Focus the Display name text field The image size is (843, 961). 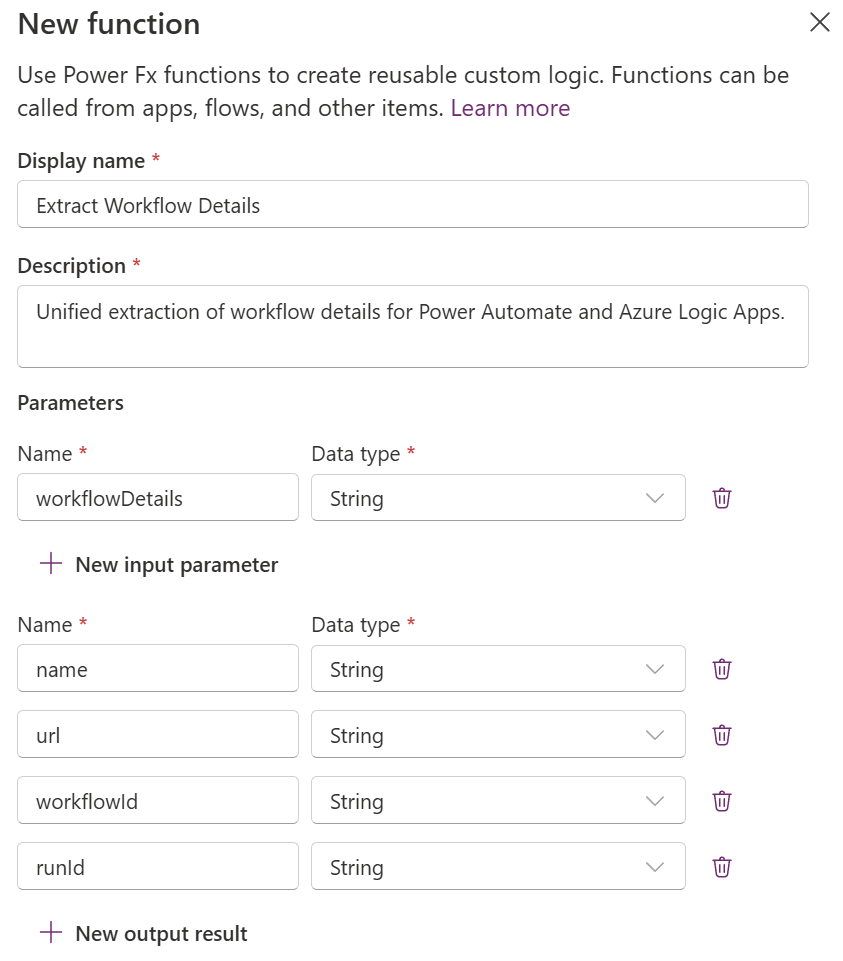tap(412, 205)
